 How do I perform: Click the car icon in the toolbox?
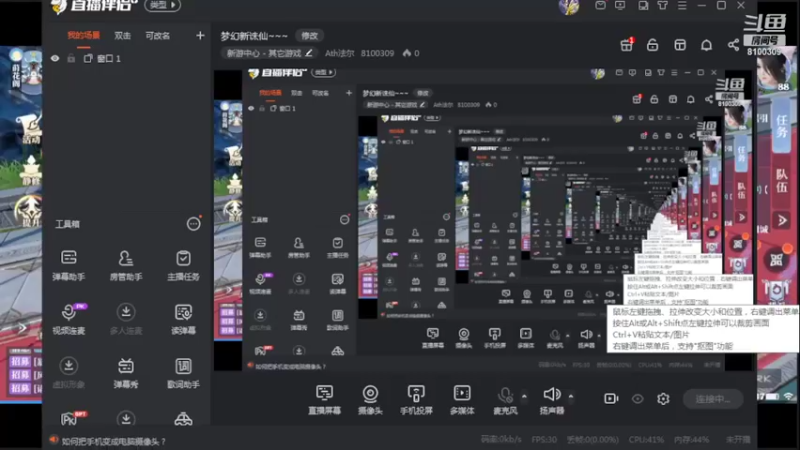pos(183,419)
